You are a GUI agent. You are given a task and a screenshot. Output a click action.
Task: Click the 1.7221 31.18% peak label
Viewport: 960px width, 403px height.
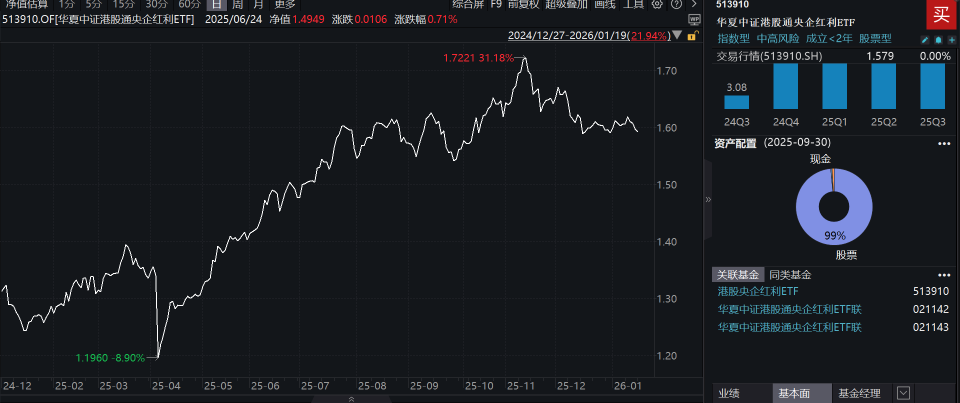(x=478, y=58)
